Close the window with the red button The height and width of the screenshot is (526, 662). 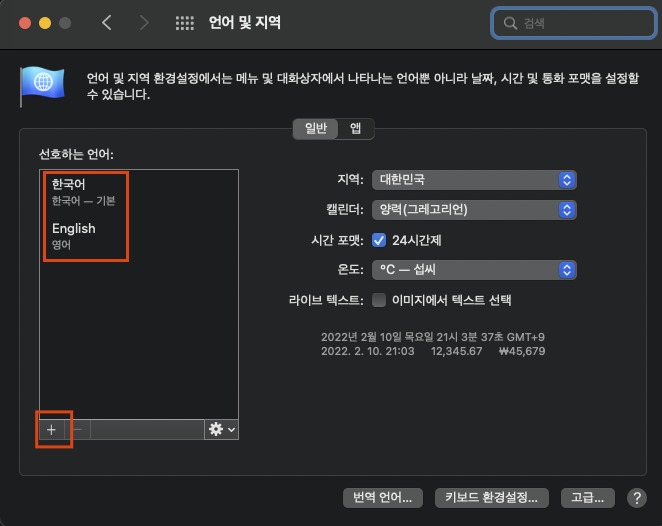click(x=25, y=23)
